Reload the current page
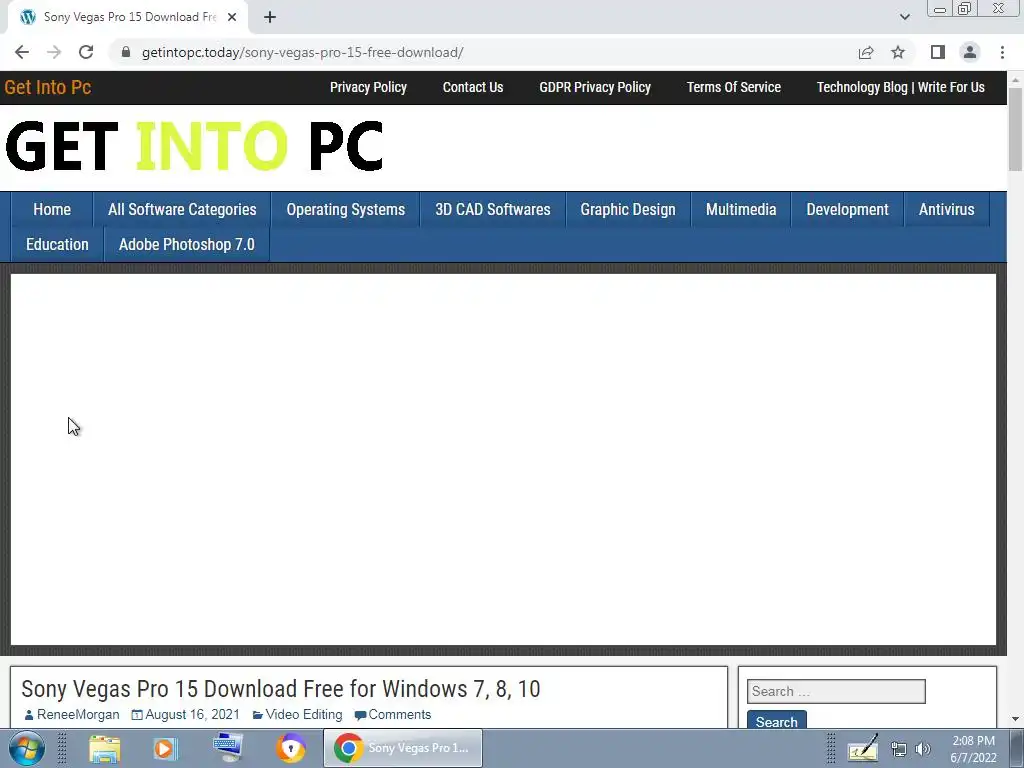1024x768 pixels. [x=86, y=52]
